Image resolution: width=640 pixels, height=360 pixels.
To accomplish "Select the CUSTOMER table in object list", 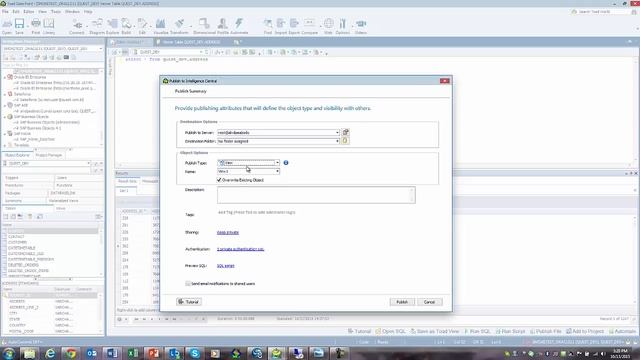I will coord(17,242).
